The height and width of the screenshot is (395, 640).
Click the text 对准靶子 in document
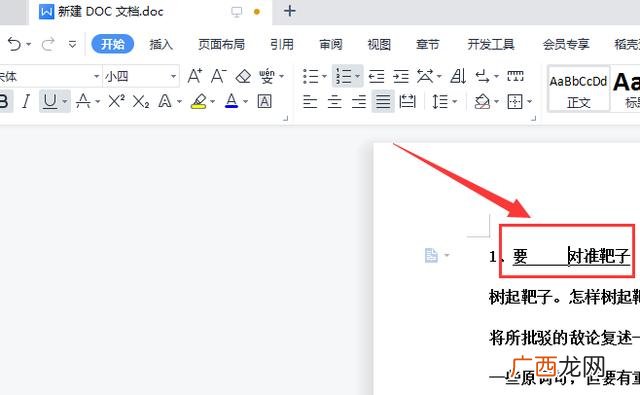point(599,256)
